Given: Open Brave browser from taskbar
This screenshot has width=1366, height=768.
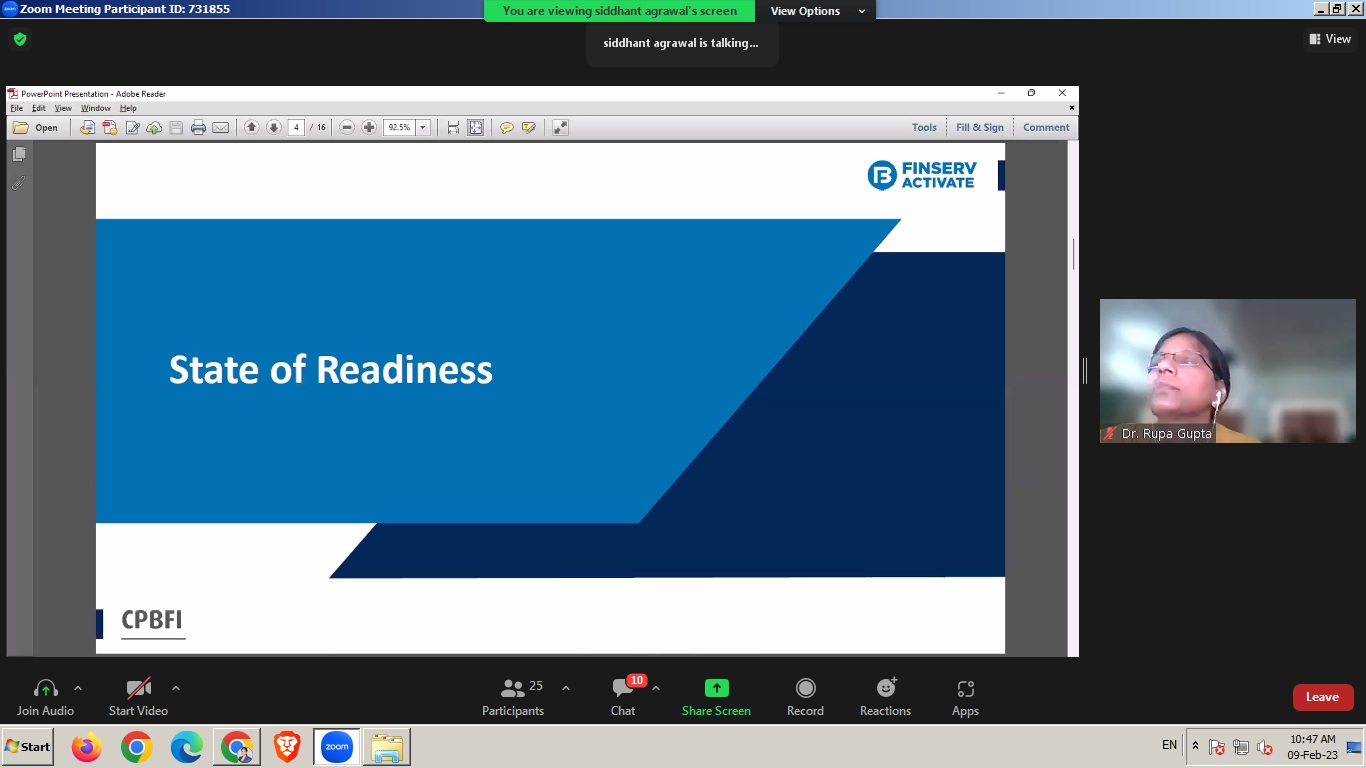Looking at the screenshot, I should pyautogui.click(x=287, y=747).
